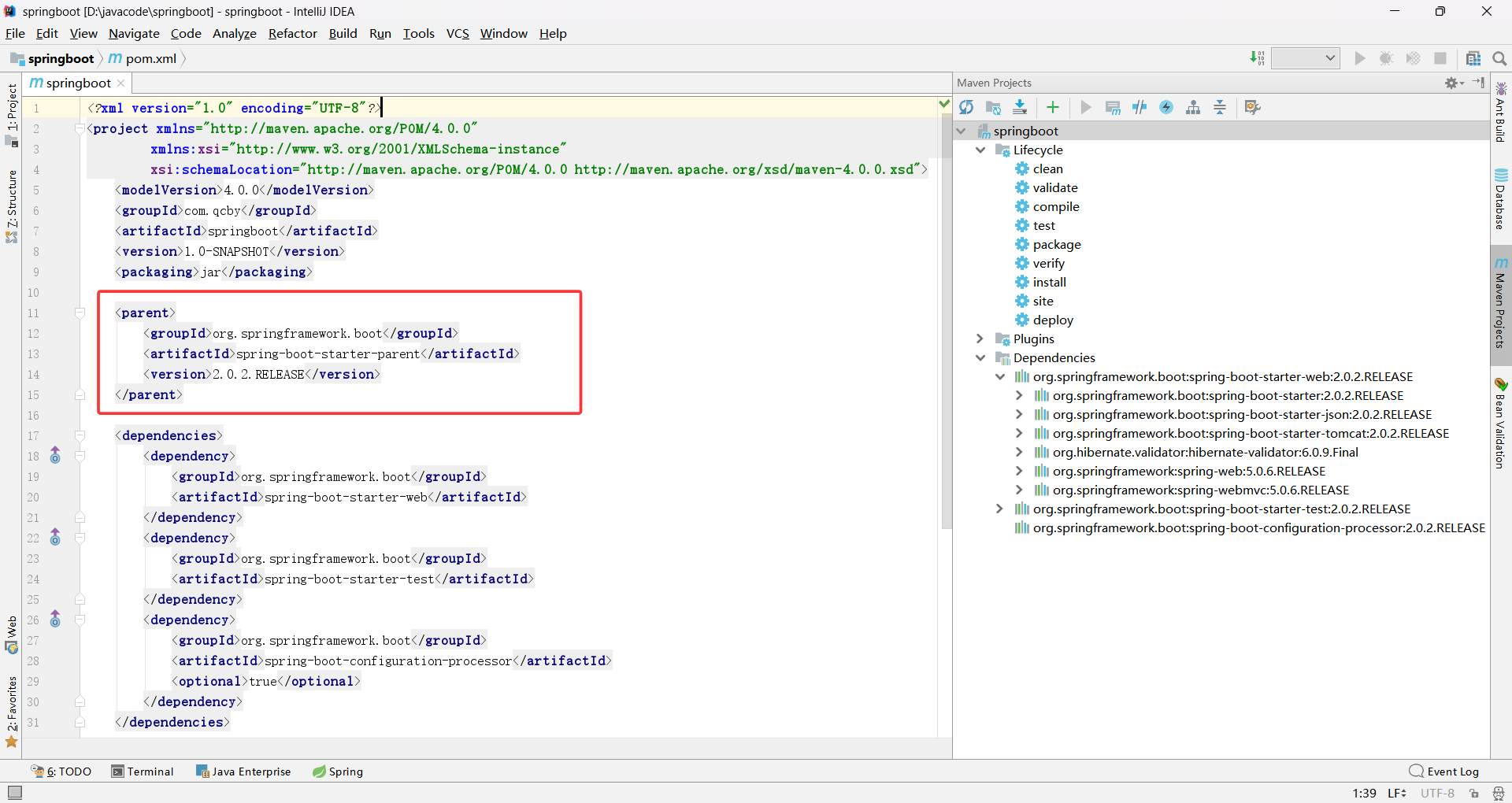Select the install lifecycle goal
This screenshot has width=1512, height=803.
1040,282
